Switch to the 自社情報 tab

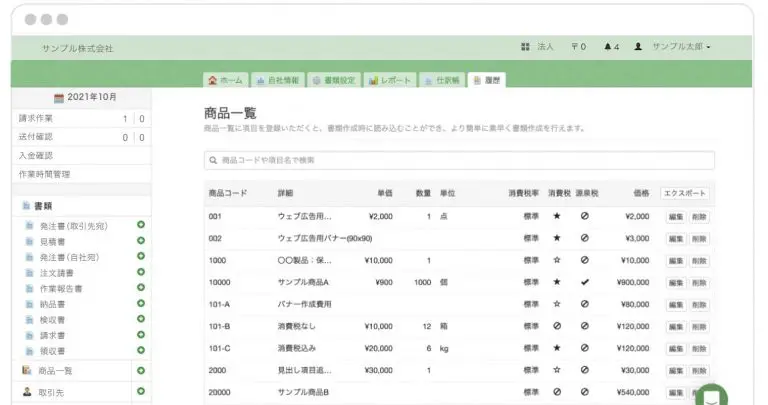point(278,80)
